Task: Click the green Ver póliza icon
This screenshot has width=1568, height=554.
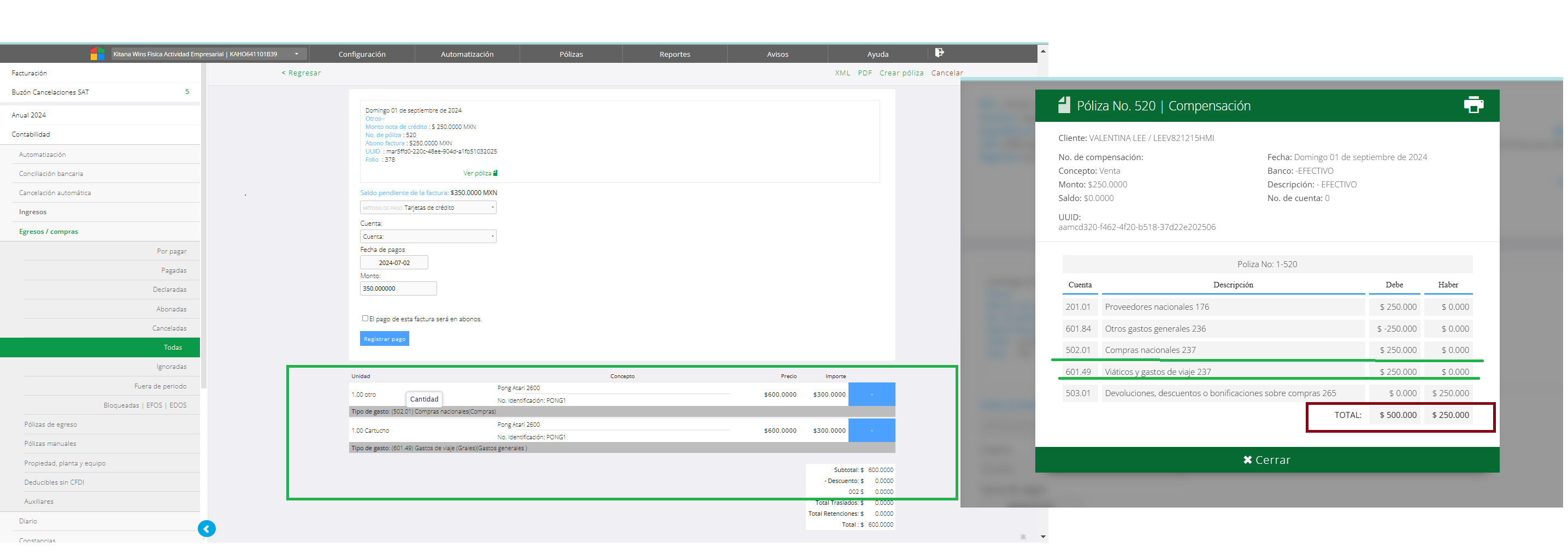Action: 495,174
